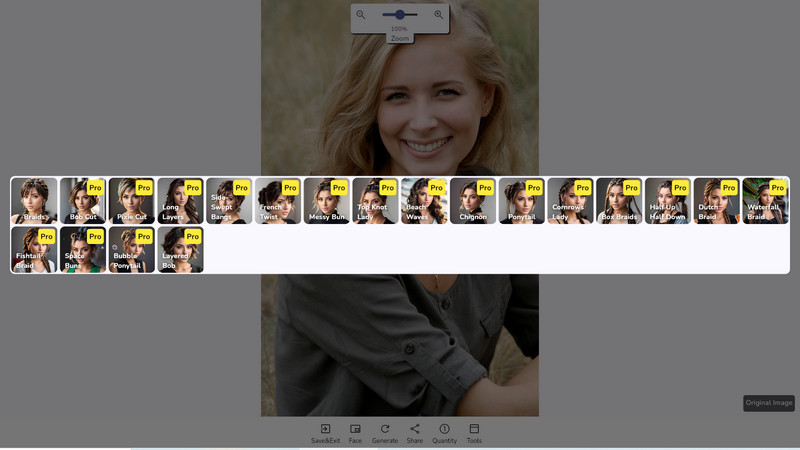The height and width of the screenshot is (450, 800).
Task: Open the Tools panel
Action: (474, 433)
